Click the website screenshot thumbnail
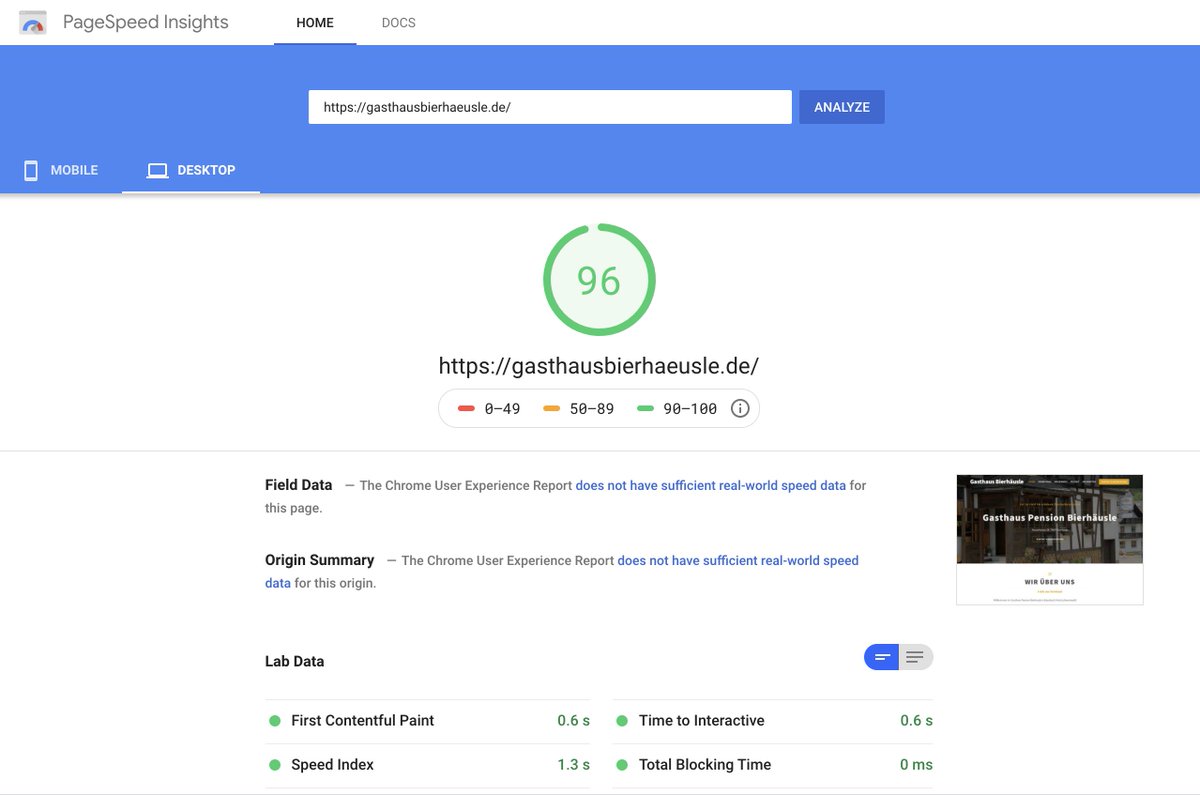The width and height of the screenshot is (1200, 795). [1049, 539]
